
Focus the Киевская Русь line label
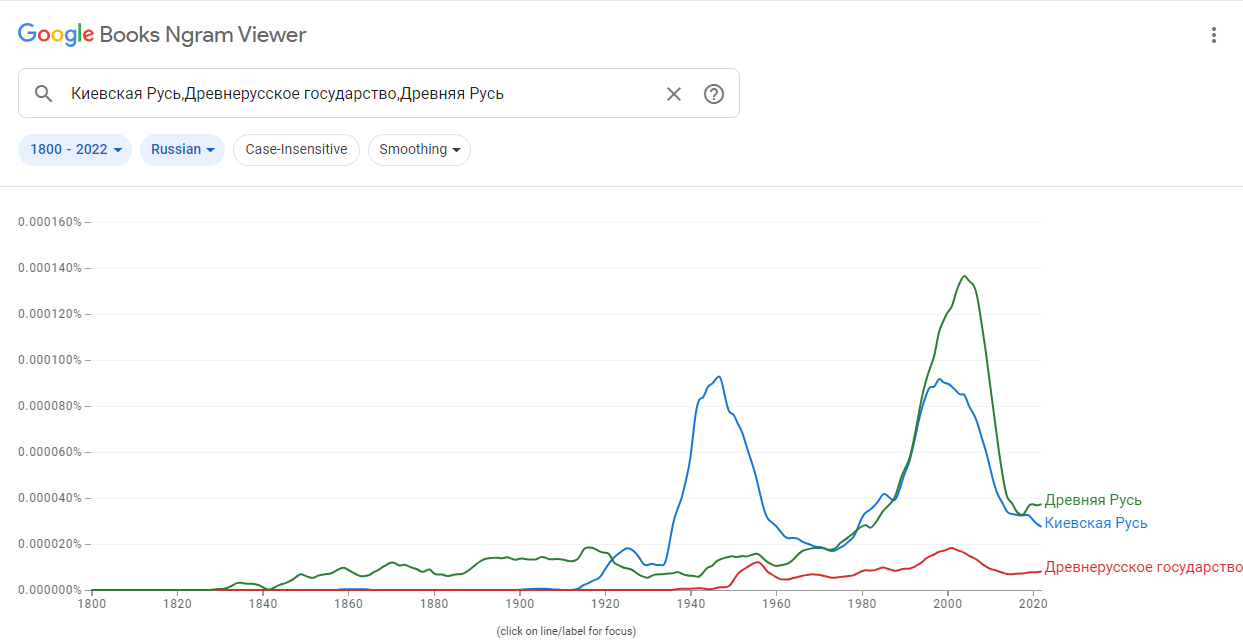click(1096, 523)
